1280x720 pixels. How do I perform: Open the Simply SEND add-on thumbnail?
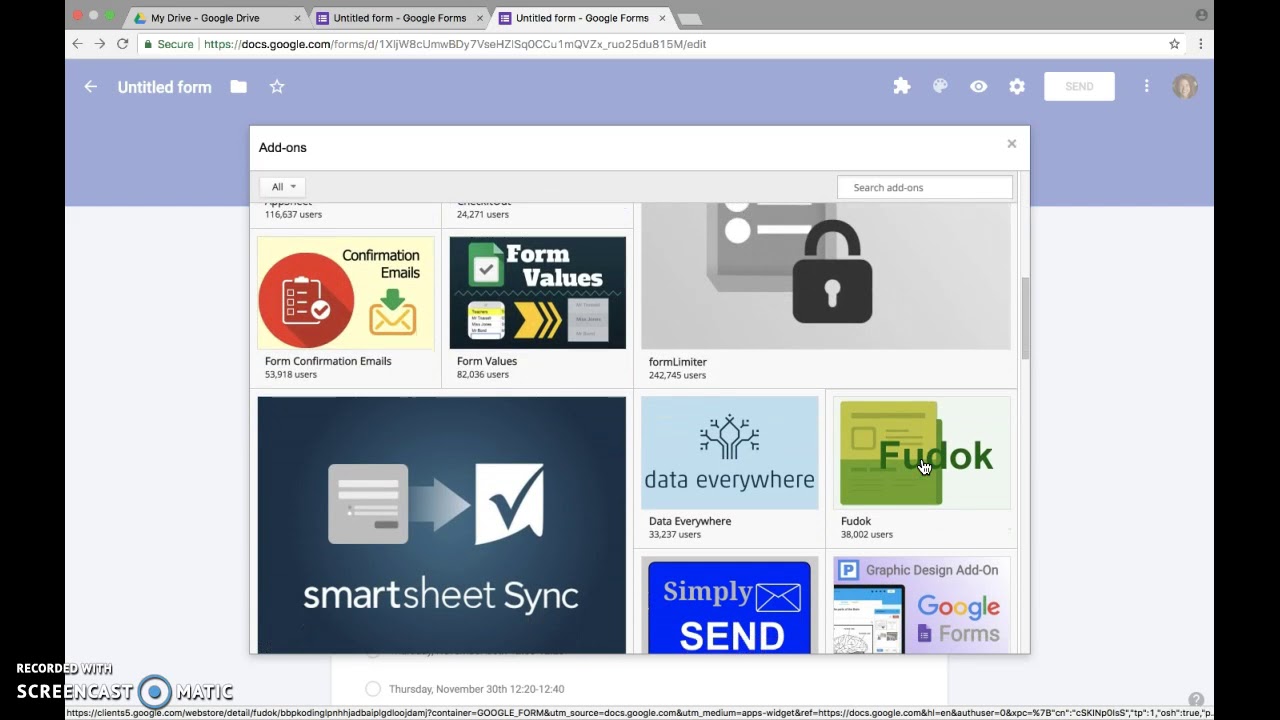730,605
